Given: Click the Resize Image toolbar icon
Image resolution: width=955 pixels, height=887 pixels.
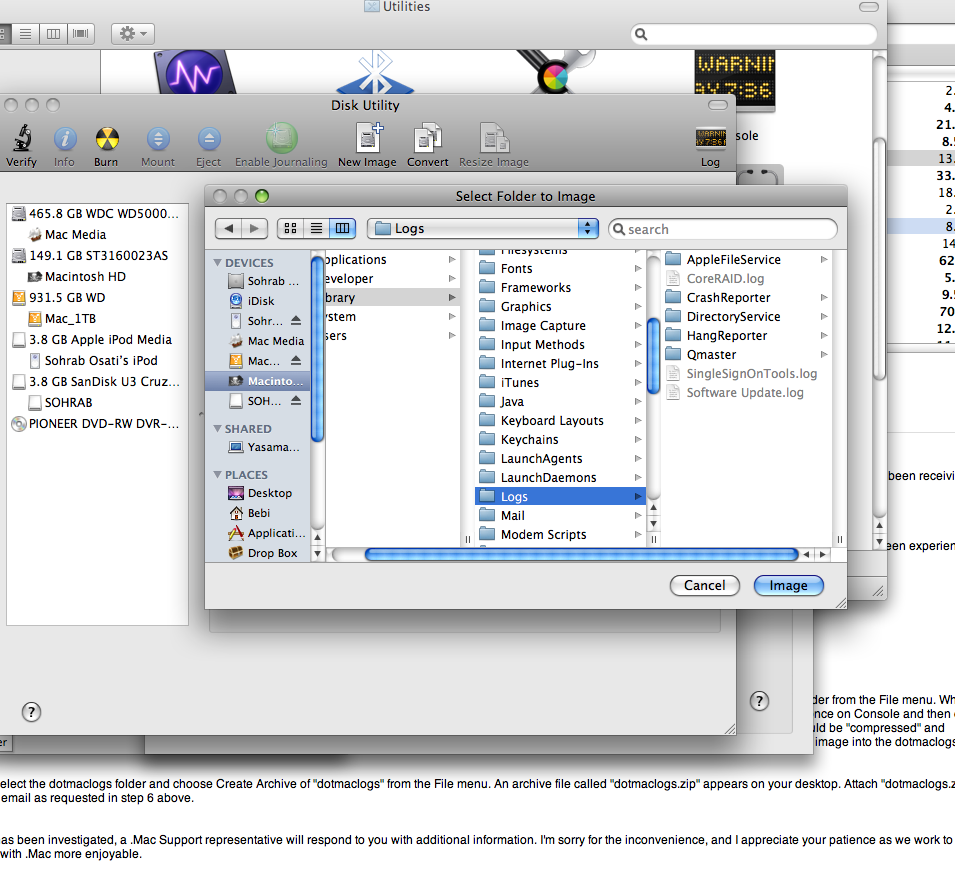Looking at the screenshot, I should point(493,138).
